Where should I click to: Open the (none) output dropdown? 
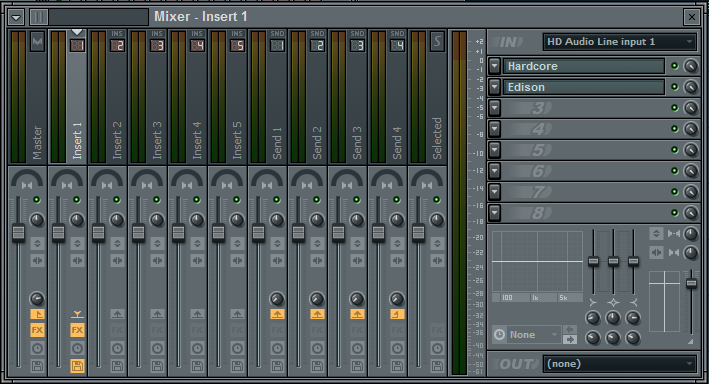pos(619,364)
